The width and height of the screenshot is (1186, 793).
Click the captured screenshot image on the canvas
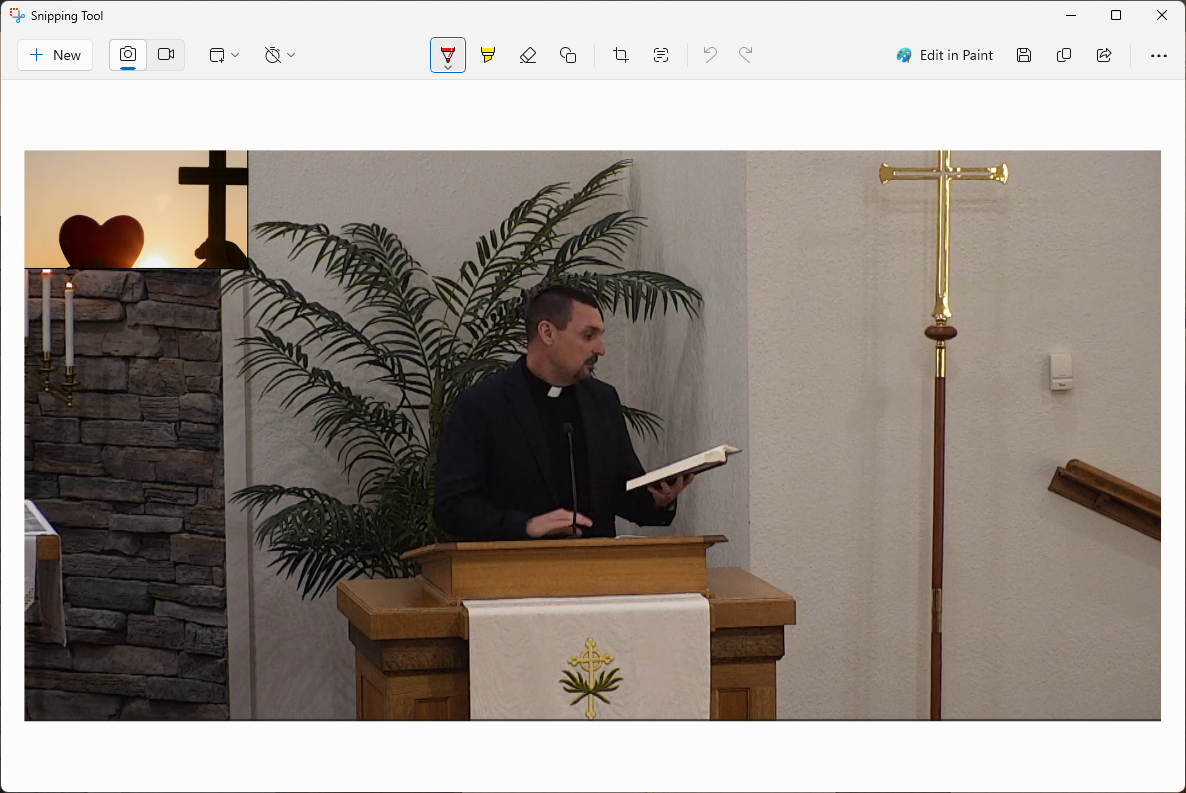pos(592,435)
